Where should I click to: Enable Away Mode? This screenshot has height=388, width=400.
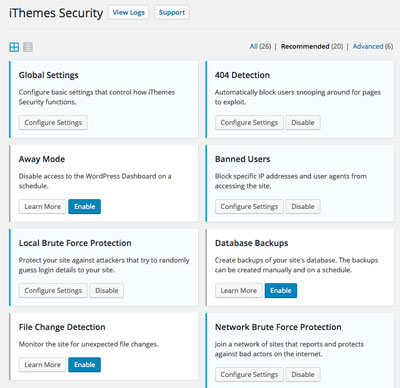click(x=84, y=207)
